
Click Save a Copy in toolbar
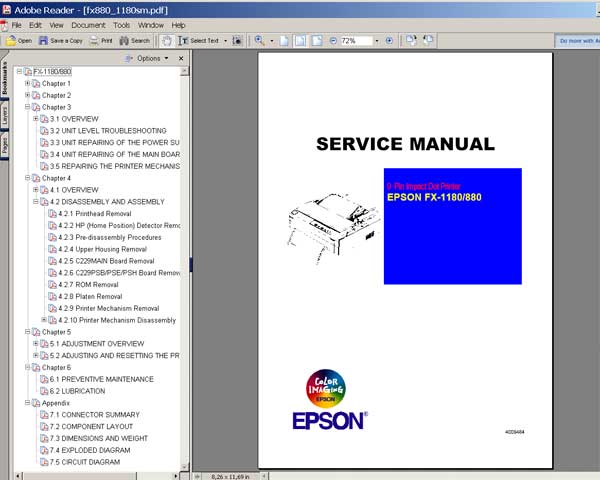coord(60,41)
